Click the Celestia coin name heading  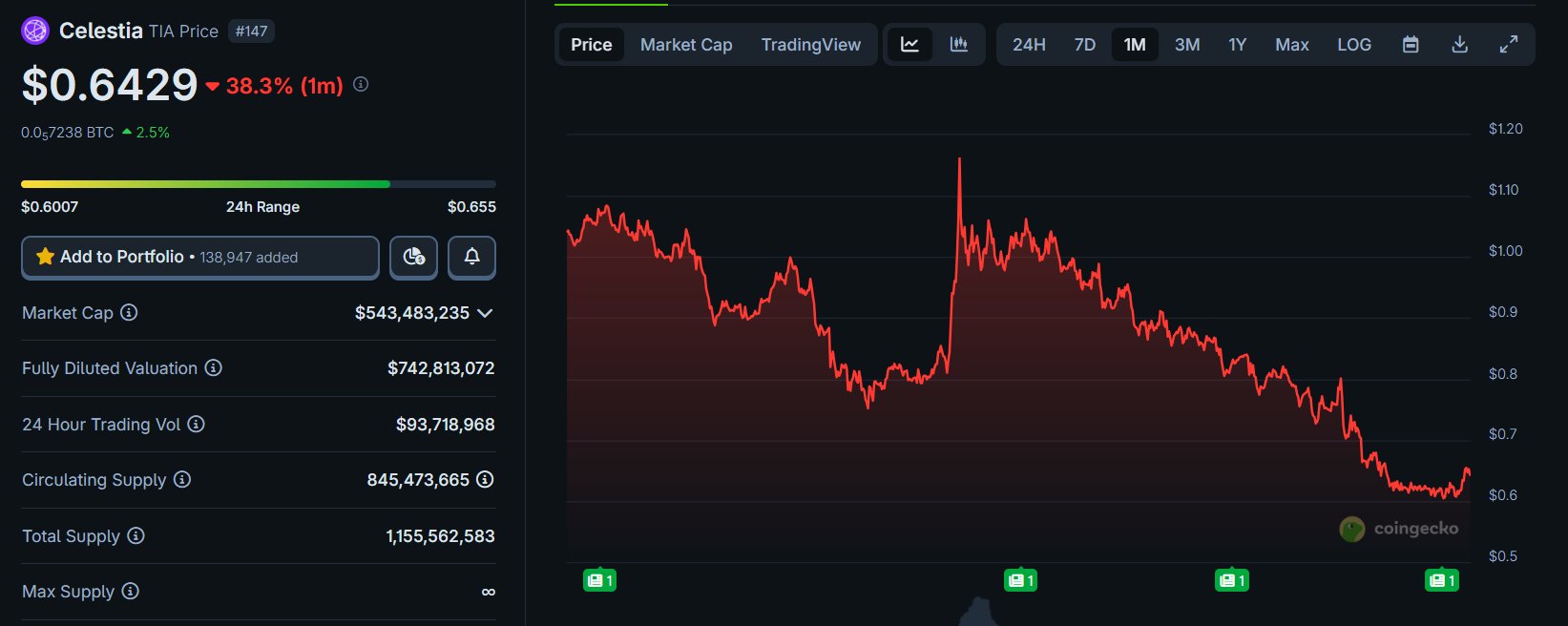pyautogui.click(x=101, y=31)
